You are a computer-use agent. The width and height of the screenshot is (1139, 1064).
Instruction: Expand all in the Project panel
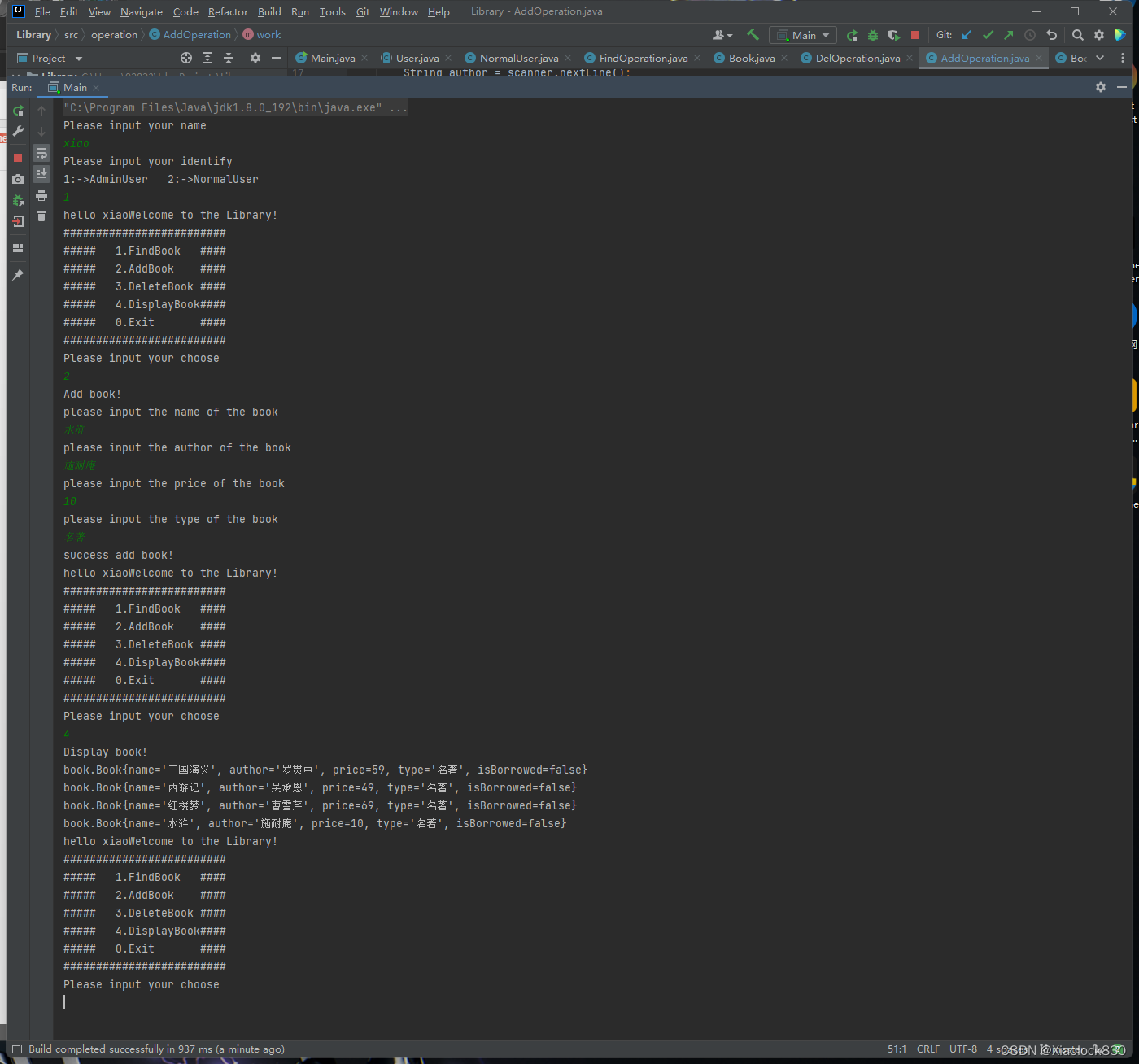click(x=207, y=58)
